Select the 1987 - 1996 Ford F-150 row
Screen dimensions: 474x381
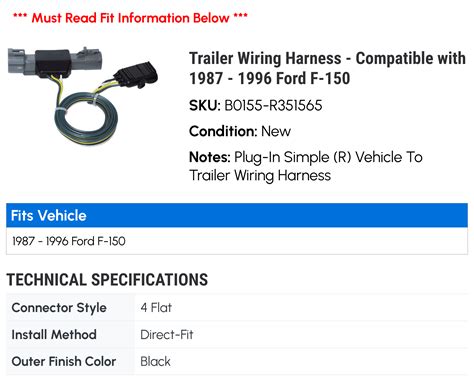(x=237, y=241)
